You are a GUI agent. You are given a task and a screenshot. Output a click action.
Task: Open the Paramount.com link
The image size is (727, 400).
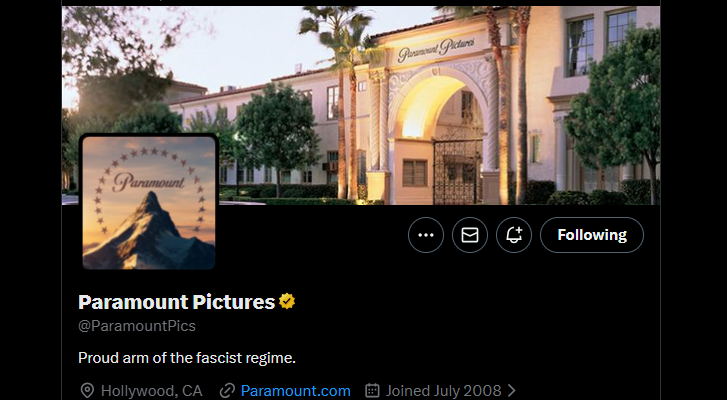point(296,390)
